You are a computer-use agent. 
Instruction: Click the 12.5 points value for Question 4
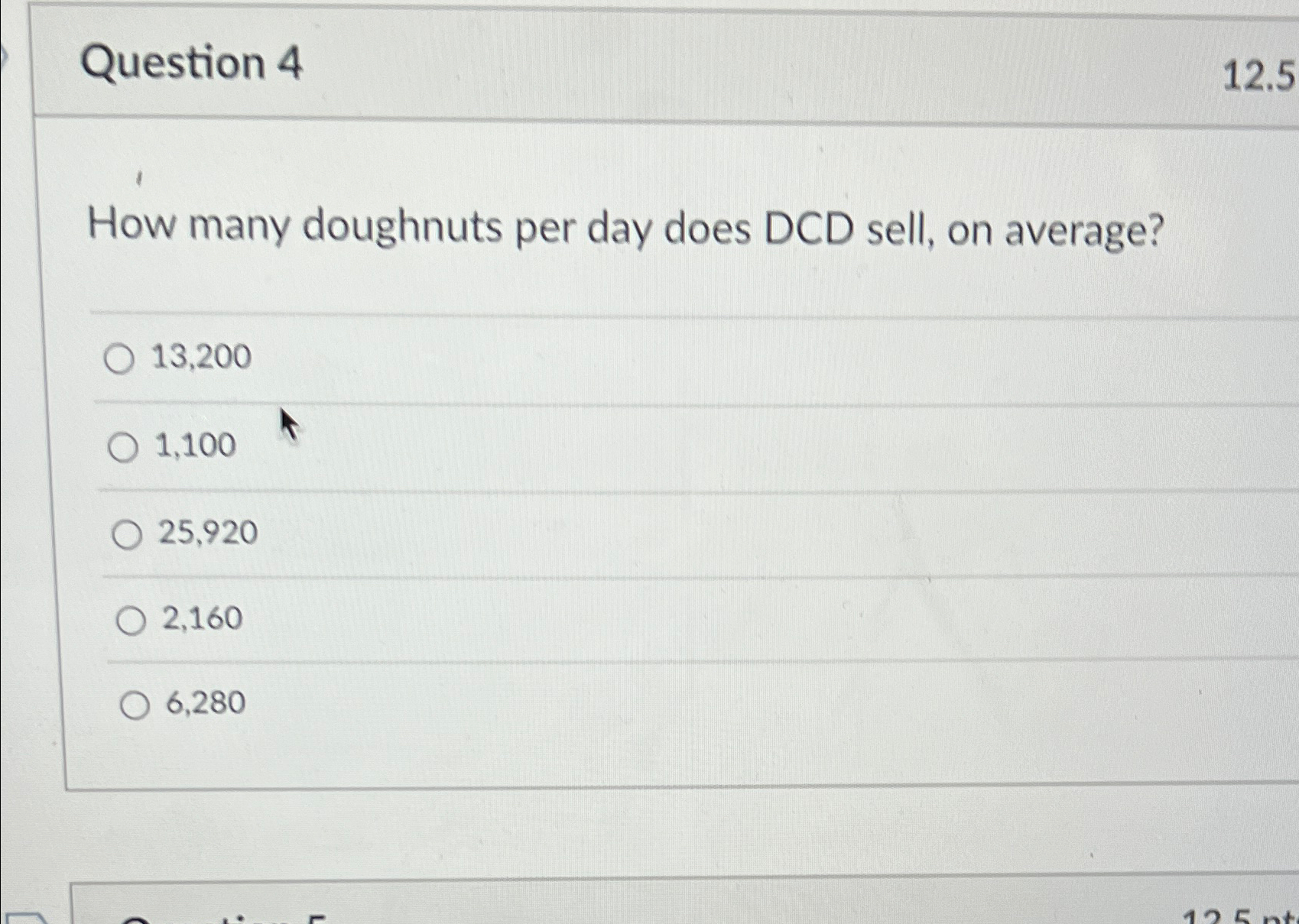pos(1261,73)
